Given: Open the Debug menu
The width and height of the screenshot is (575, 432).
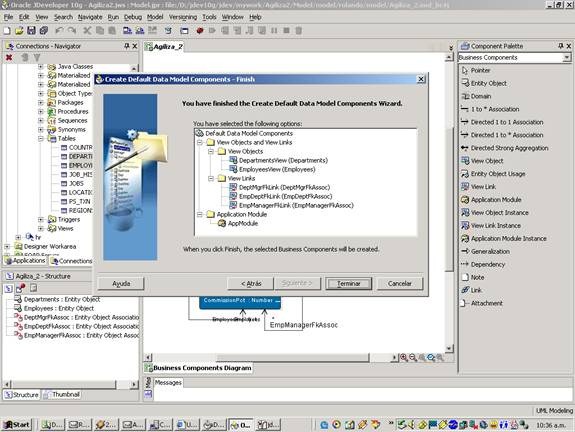Looking at the screenshot, I should click(x=133, y=17).
